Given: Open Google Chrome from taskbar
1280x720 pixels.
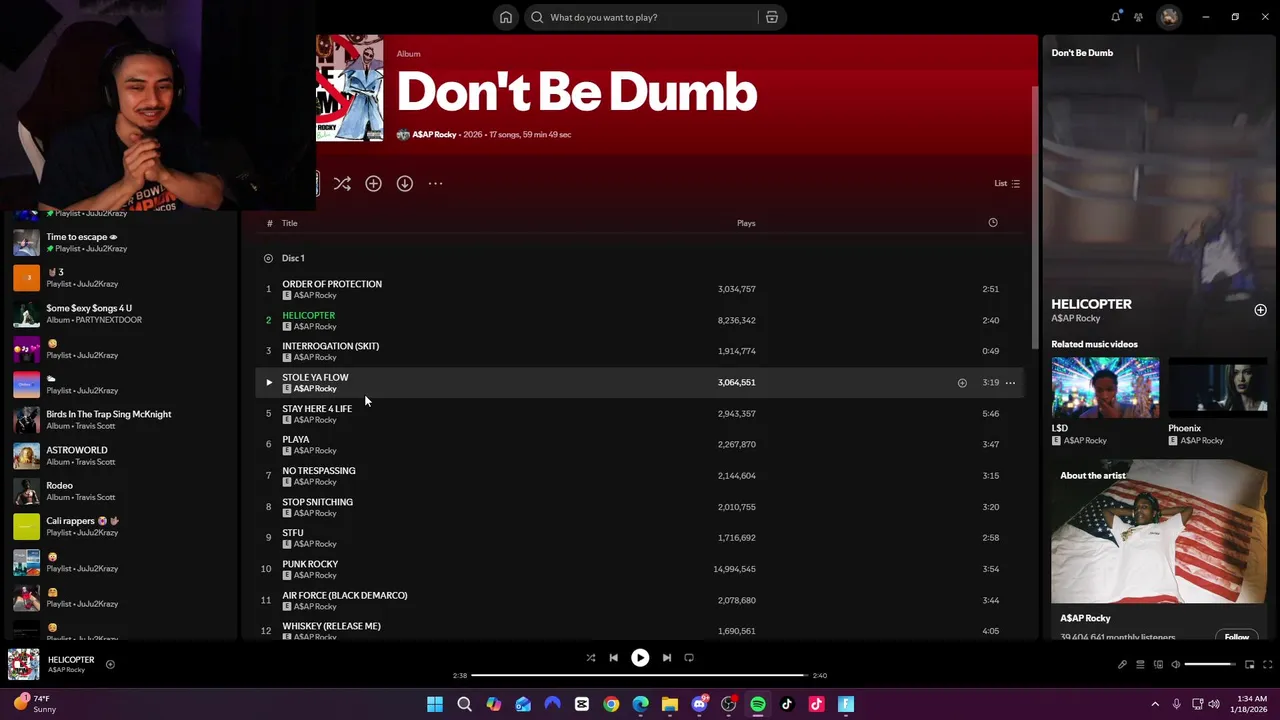Looking at the screenshot, I should pyautogui.click(x=611, y=704).
